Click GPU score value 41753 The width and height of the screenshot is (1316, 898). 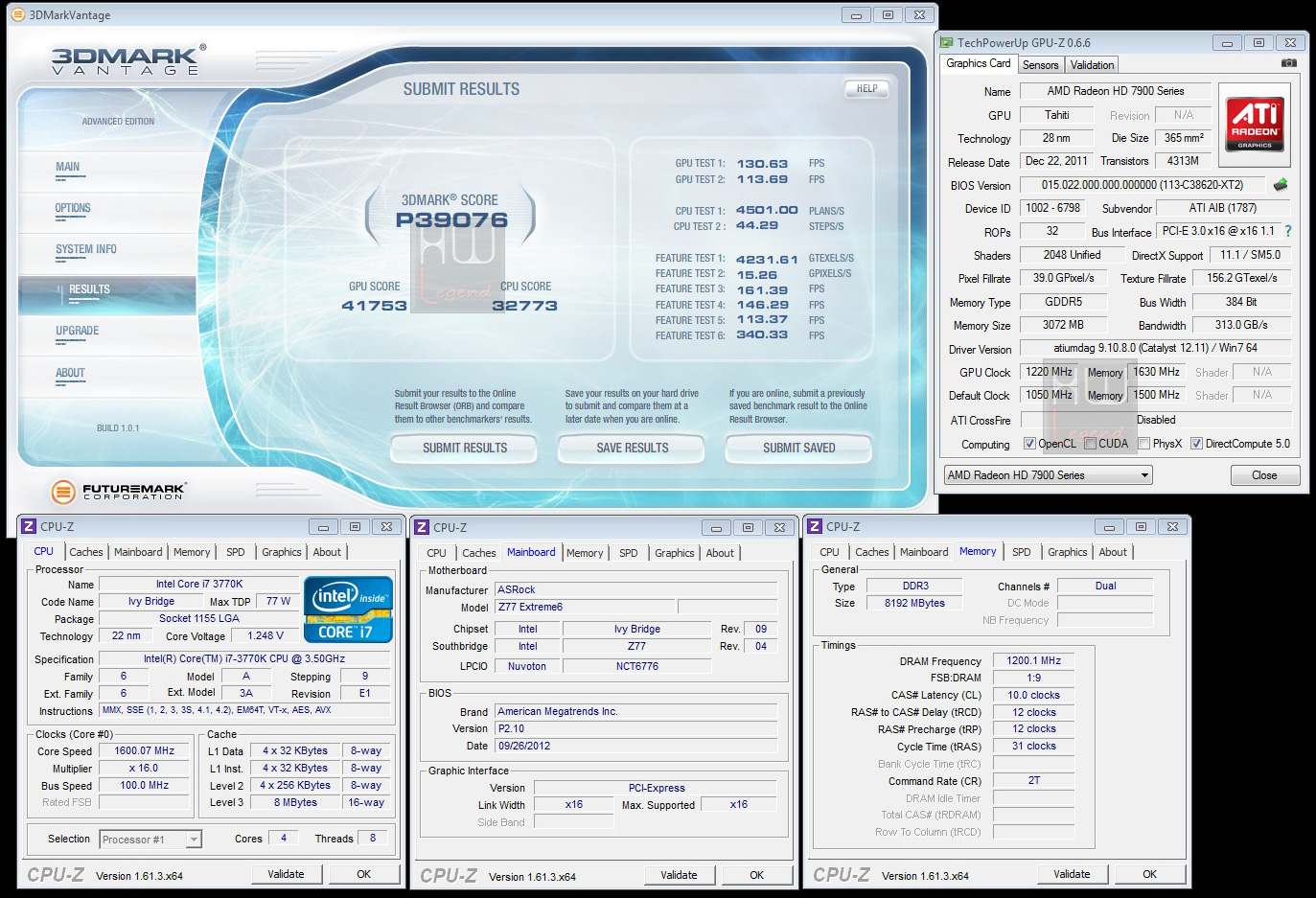click(x=374, y=306)
